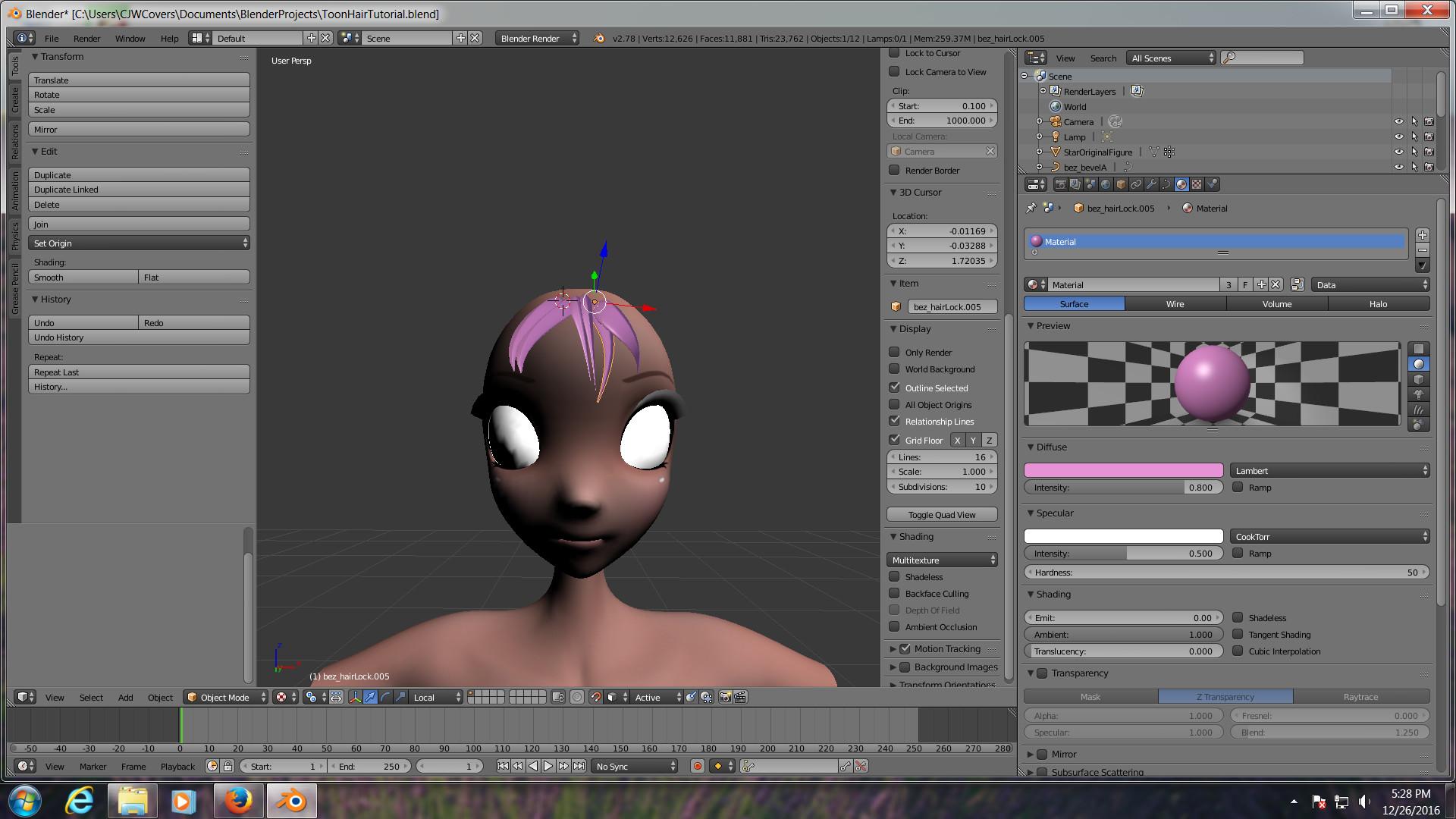This screenshot has height=819, width=1456.
Task: Open the World properties globe icon
Action: tap(1106, 184)
